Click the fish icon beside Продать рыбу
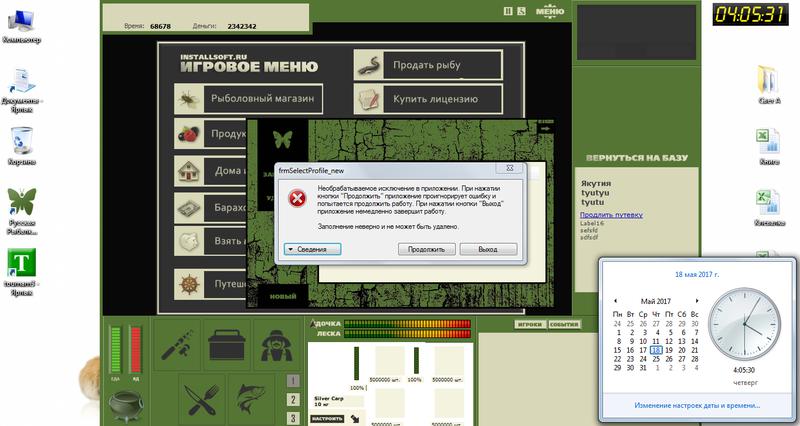This screenshot has width=800, height=426. pyautogui.click(x=369, y=65)
